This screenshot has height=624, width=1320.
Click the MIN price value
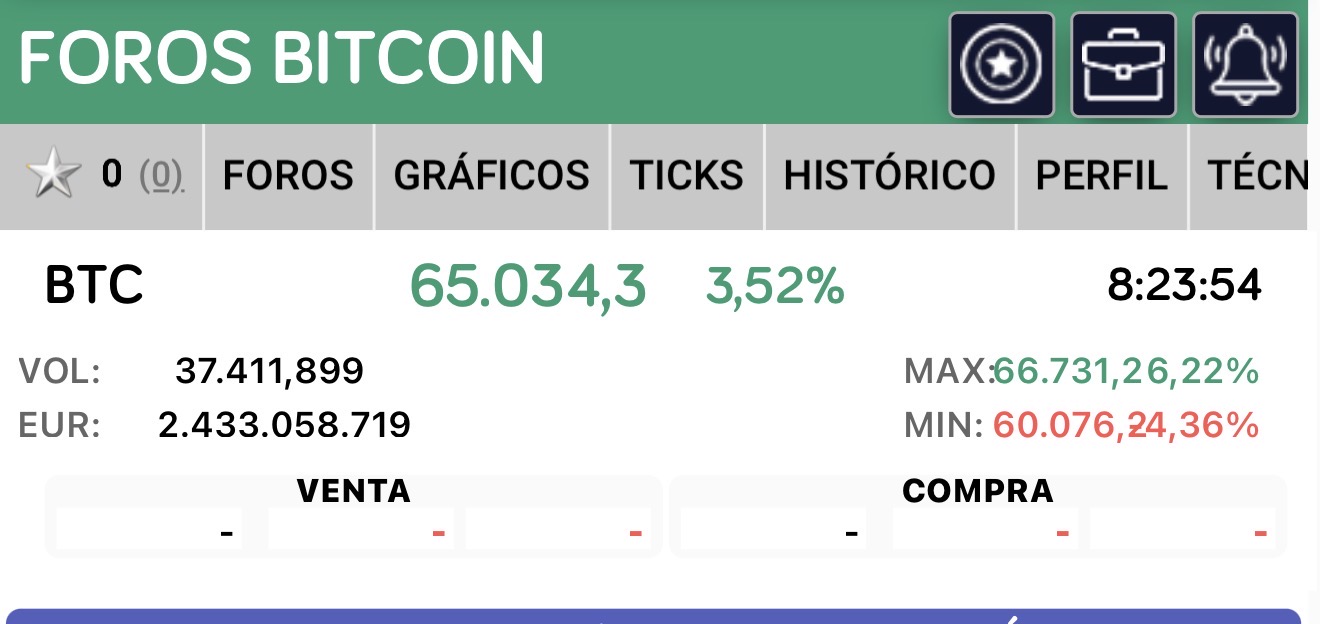[1068, 426]
